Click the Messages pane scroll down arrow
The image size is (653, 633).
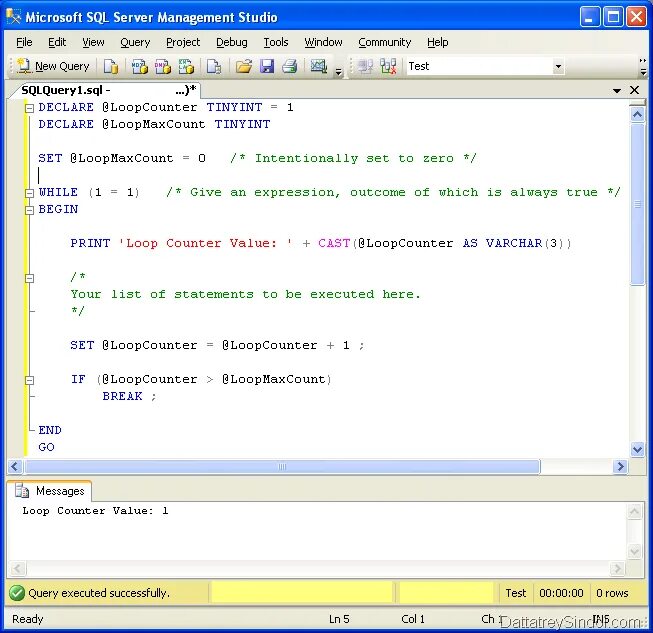634,551
